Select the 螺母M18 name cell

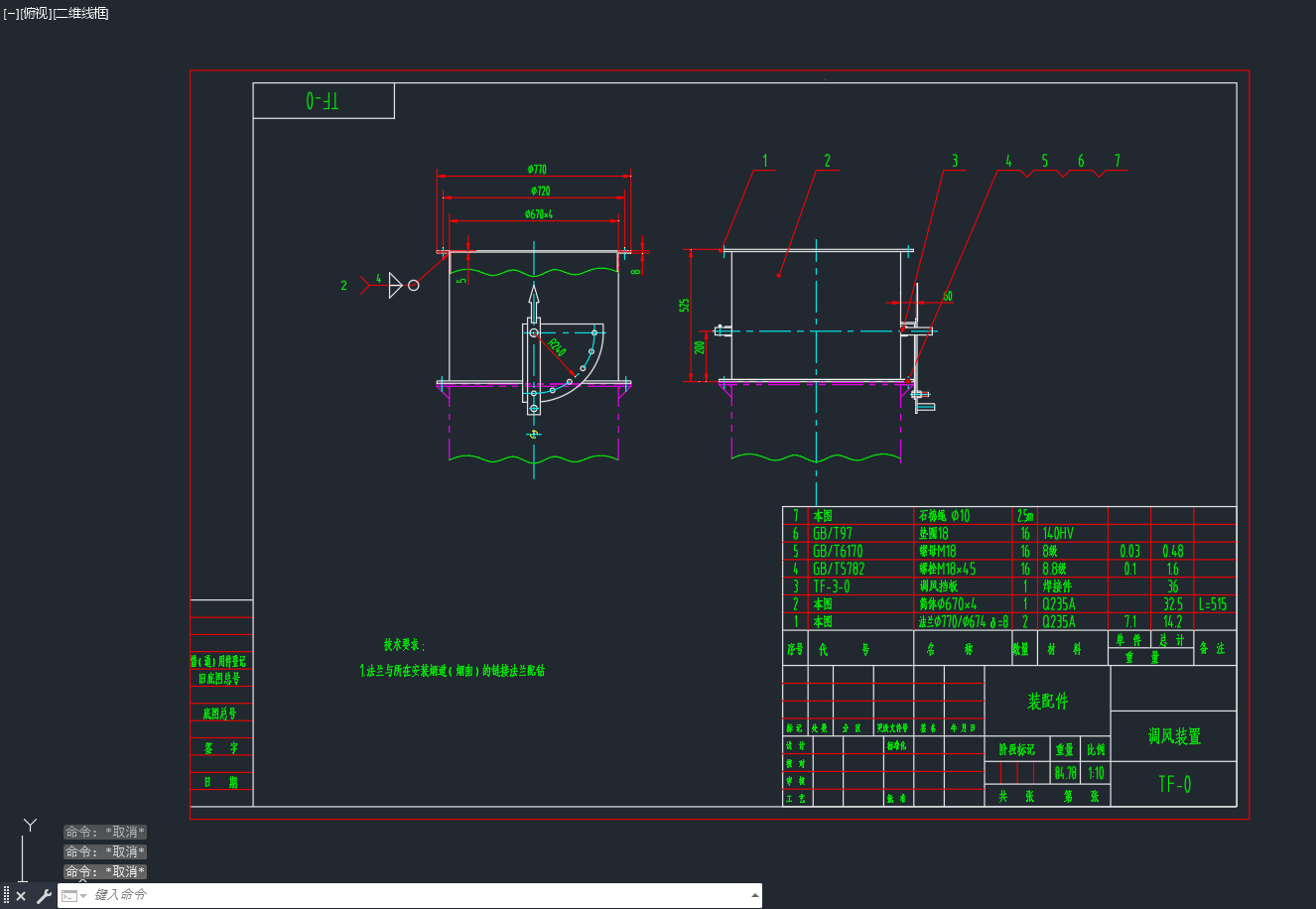click(x=937, y=551)
